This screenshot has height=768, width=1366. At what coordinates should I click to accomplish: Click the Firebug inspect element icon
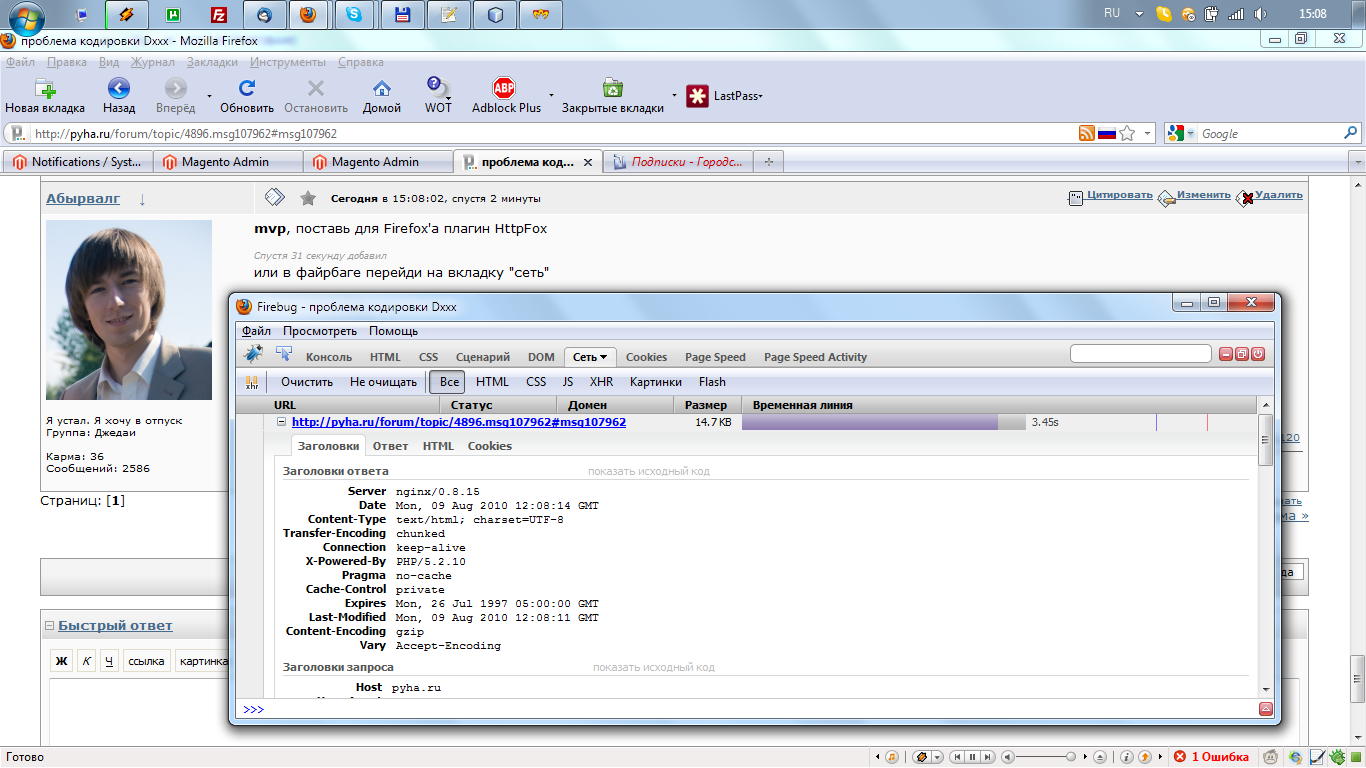click(284, 354)
